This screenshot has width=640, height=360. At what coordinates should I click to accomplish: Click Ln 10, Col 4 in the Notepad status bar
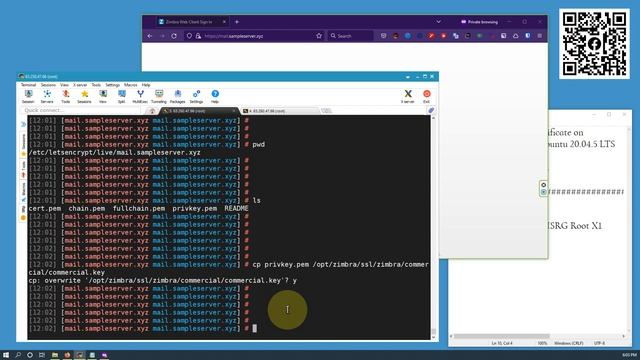click(502, 343)
